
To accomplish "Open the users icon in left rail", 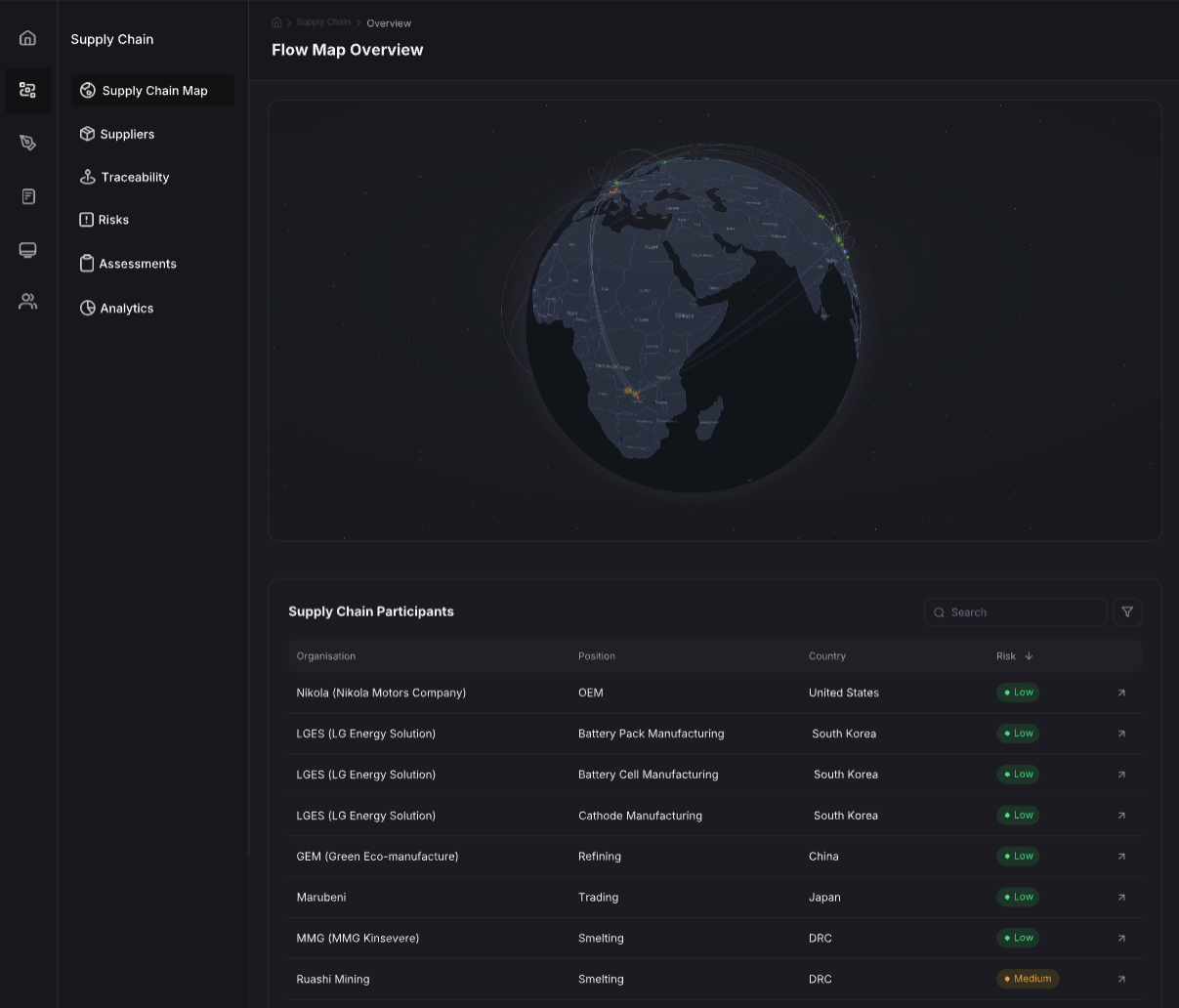I will [27, 302].
